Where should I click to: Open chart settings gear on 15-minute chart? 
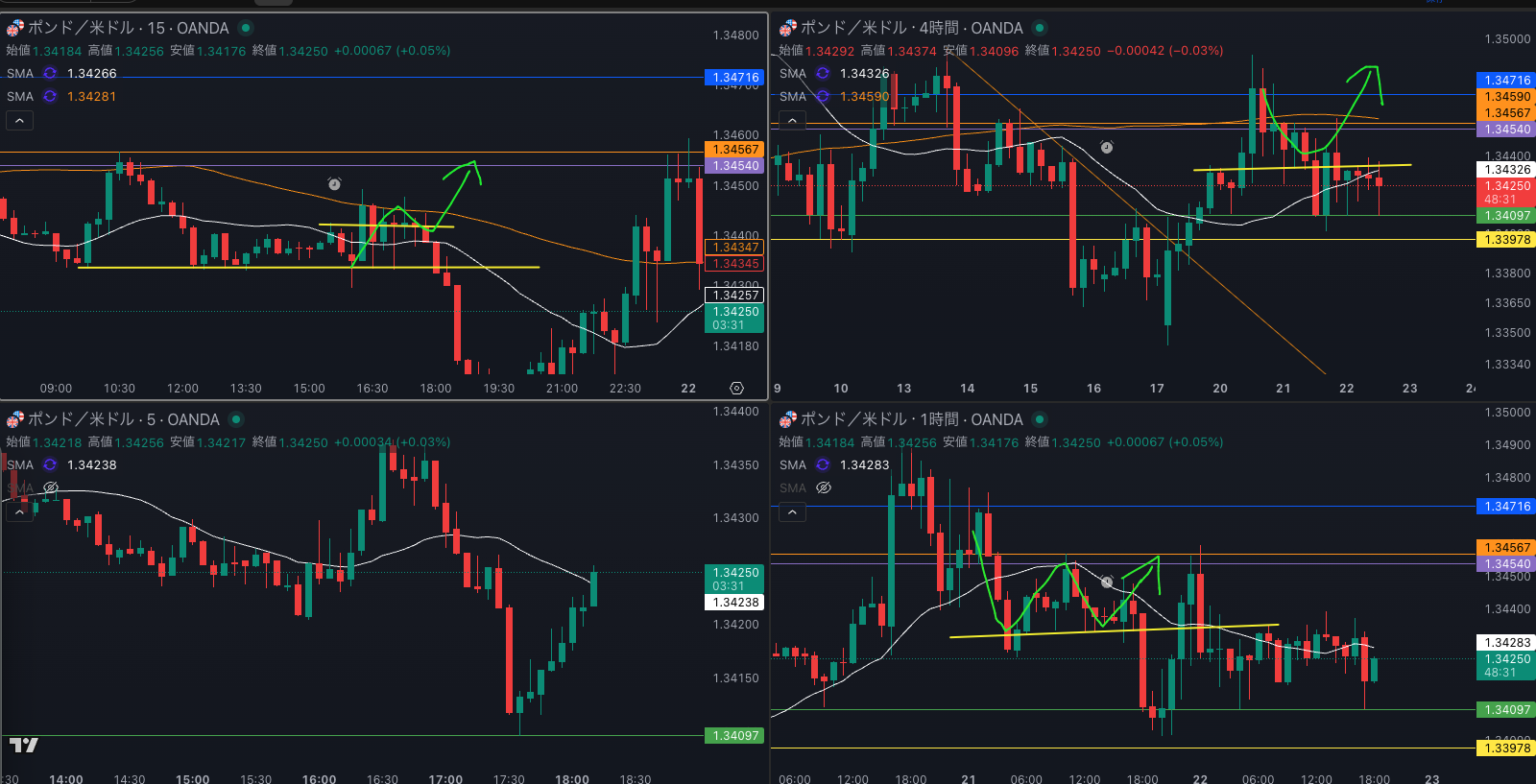(x=736, y=389)
